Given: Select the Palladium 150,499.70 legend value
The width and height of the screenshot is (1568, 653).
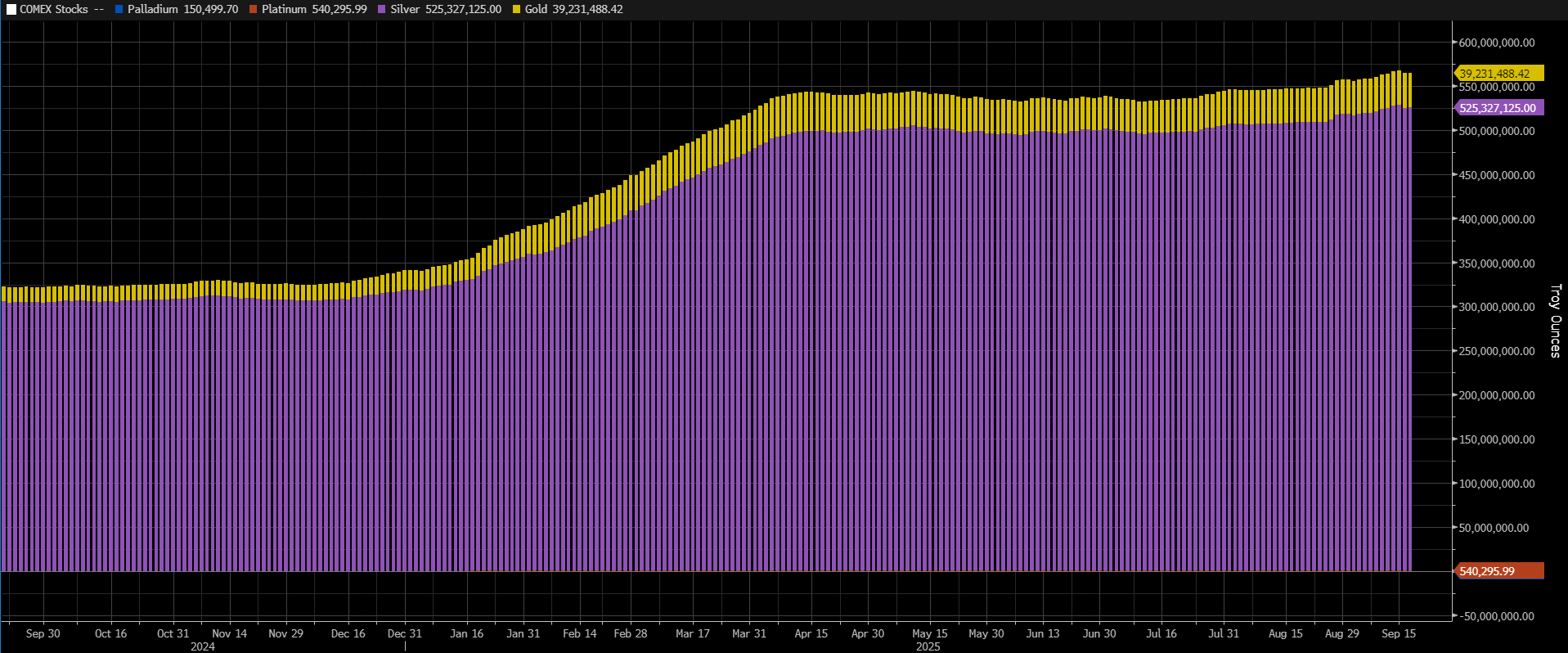Looking at the screenshot, I should click(x=183, y=10).
